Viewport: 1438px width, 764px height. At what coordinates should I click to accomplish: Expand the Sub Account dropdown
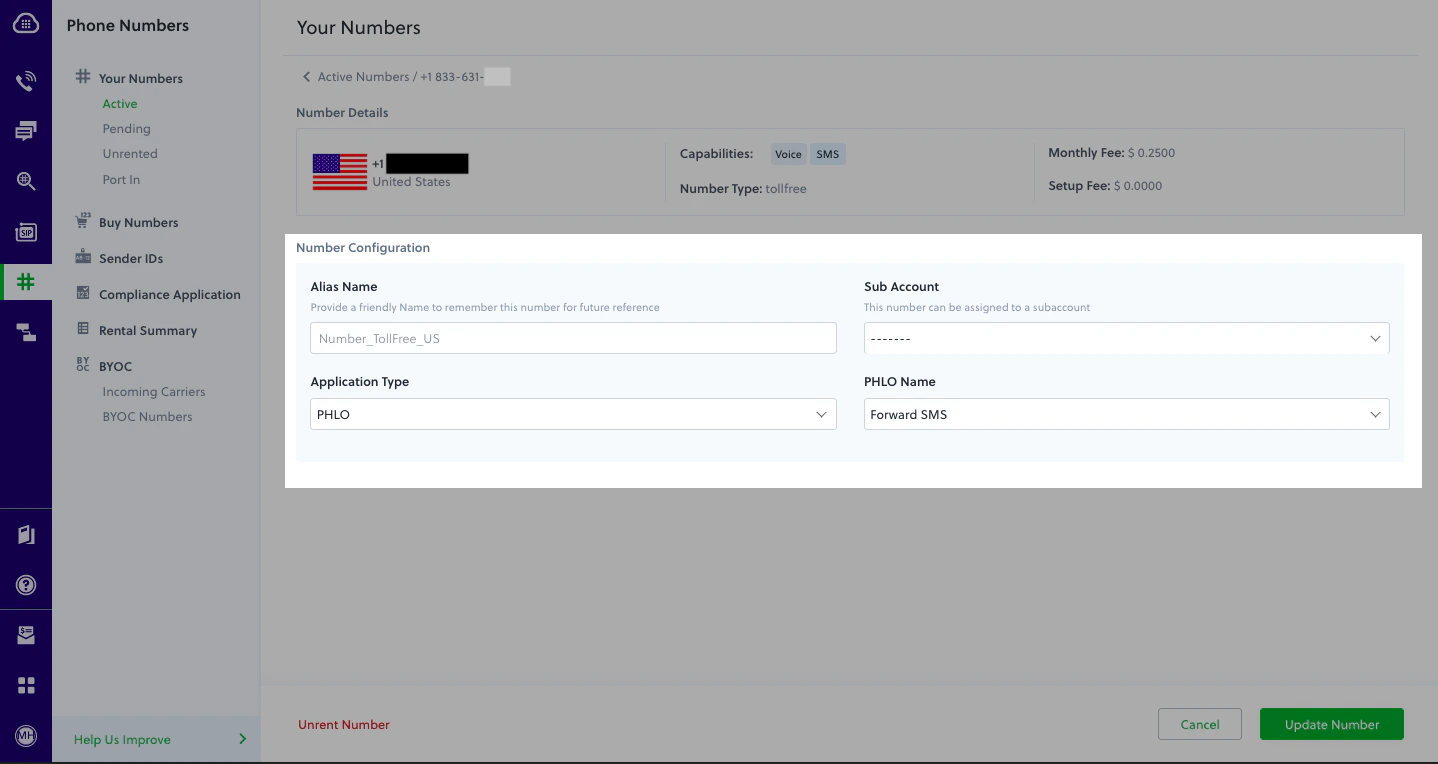pyautogui.click(x=1126, y=338)
